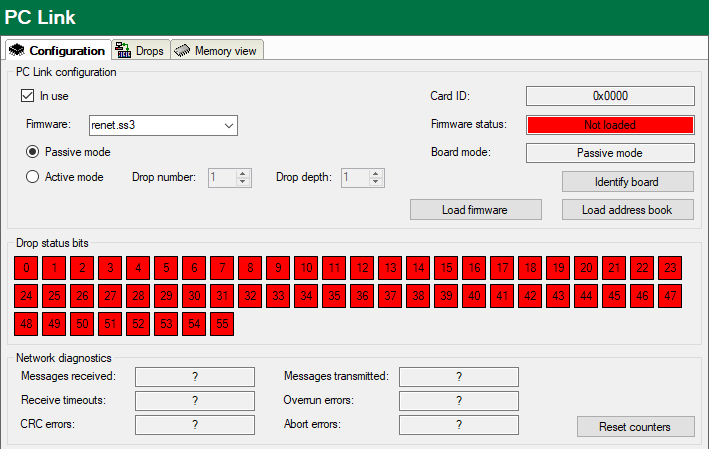Uncheck the In use checkbox
This screenshot has width=709, height=449.
pos(28,96)
